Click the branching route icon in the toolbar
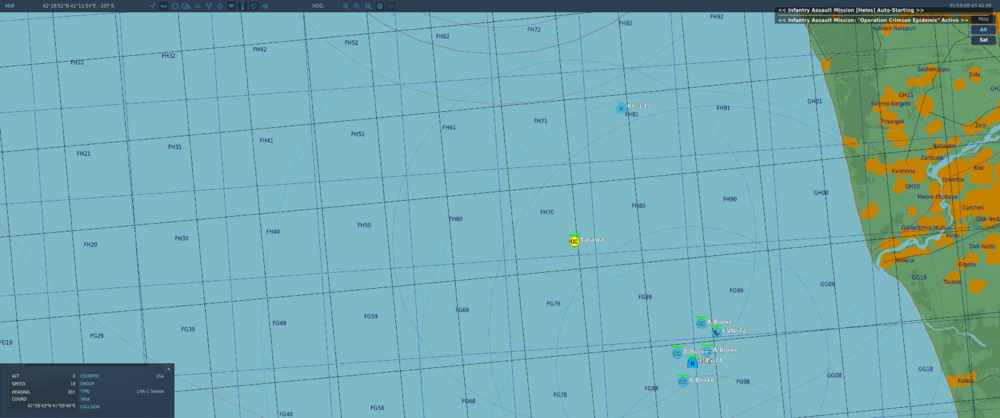The width and height of the screenshot is (1000, 418). (209, 6)
